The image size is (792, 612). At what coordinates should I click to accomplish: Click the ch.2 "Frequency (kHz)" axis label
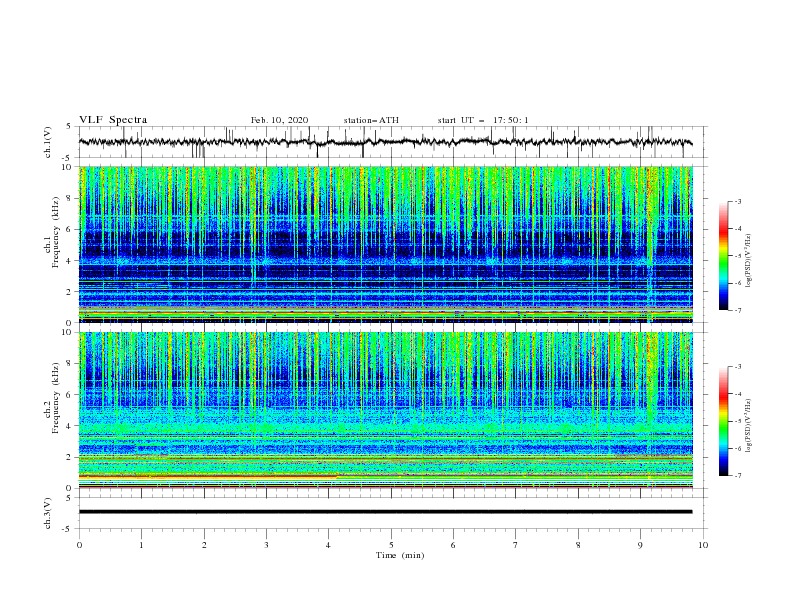[56, 398]
